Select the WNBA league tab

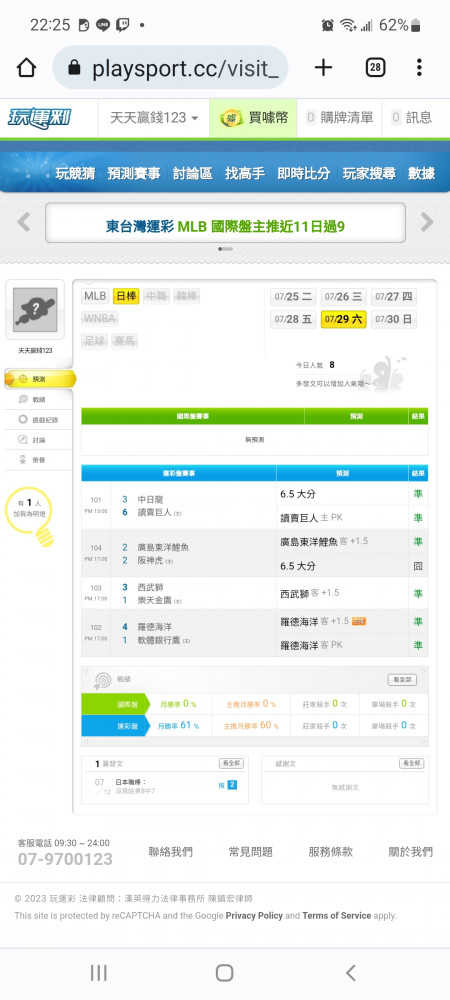99,318
